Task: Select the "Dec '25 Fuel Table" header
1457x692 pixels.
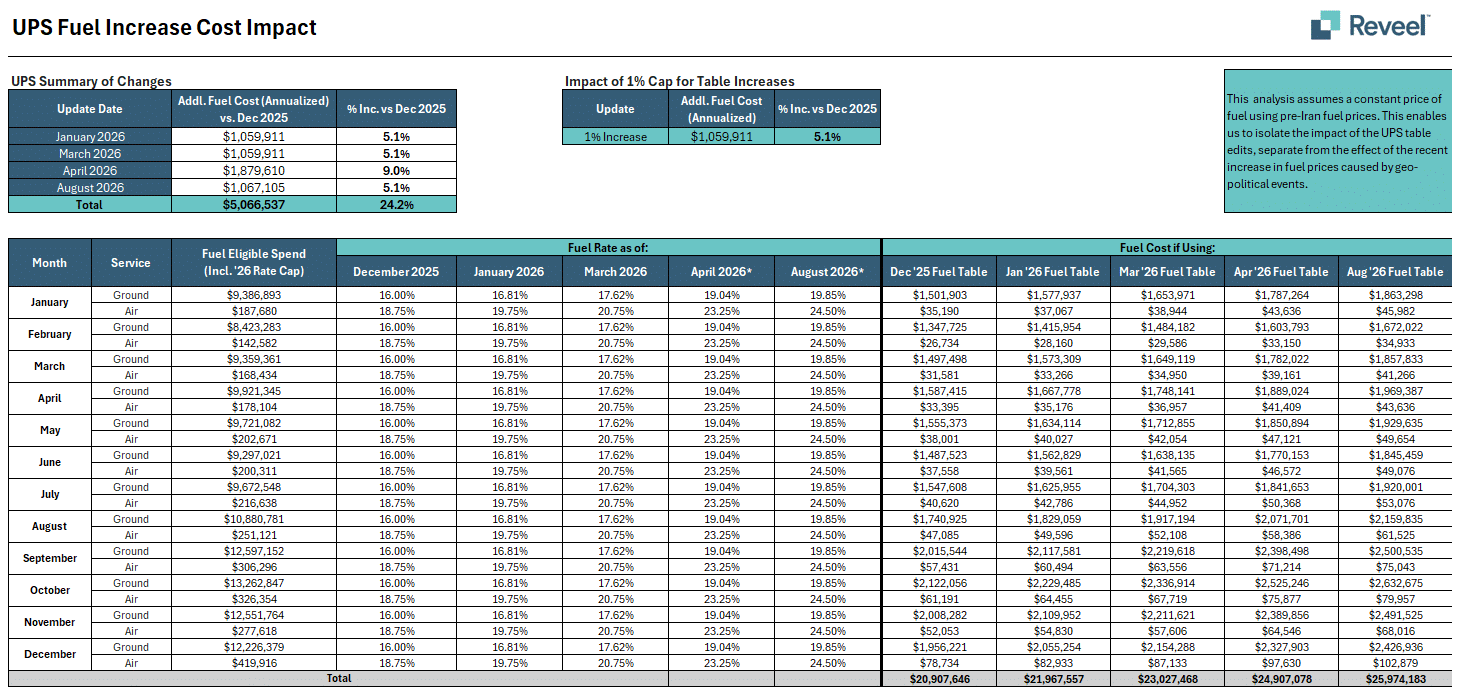Action: (x=939, y=272)
